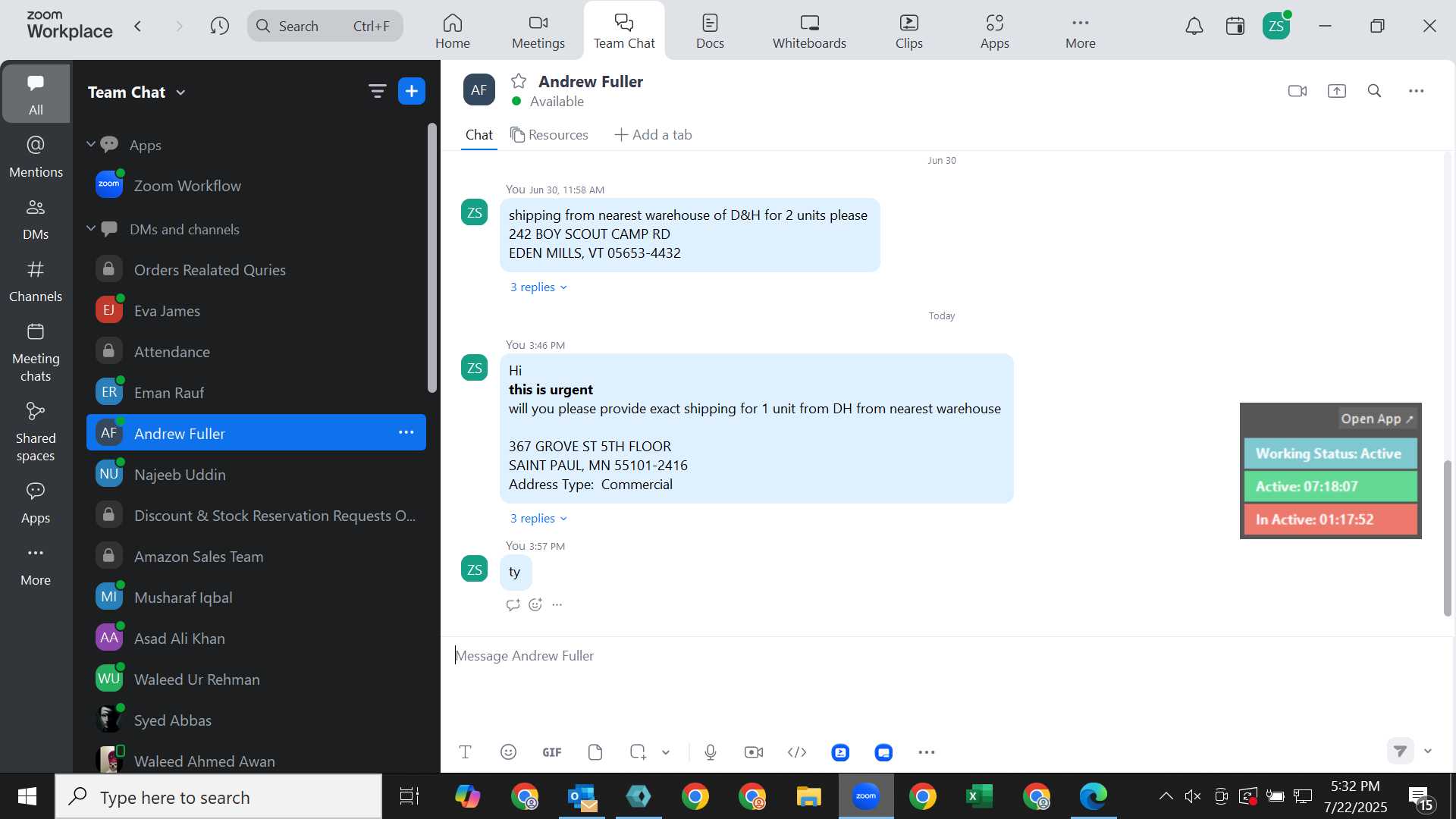Image resolution: width=1456 pixels, height=819 pixels.
Task: Toggle text formatting in composer
Action: (x=466, y=752)
